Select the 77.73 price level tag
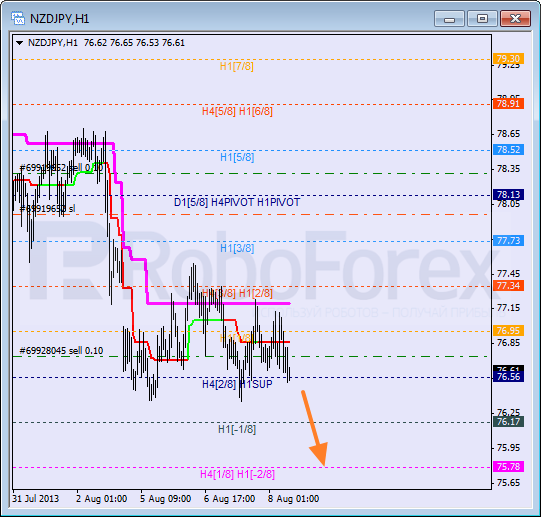The width and height of the screenshot is (541, 517). [509, 241]
